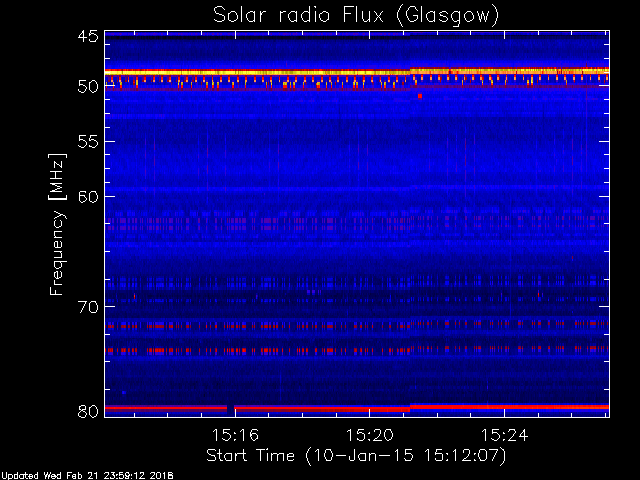The image size is (640, 480).
Task: Select the 15:16 time tick label
Action: click(x=236, y=436)
